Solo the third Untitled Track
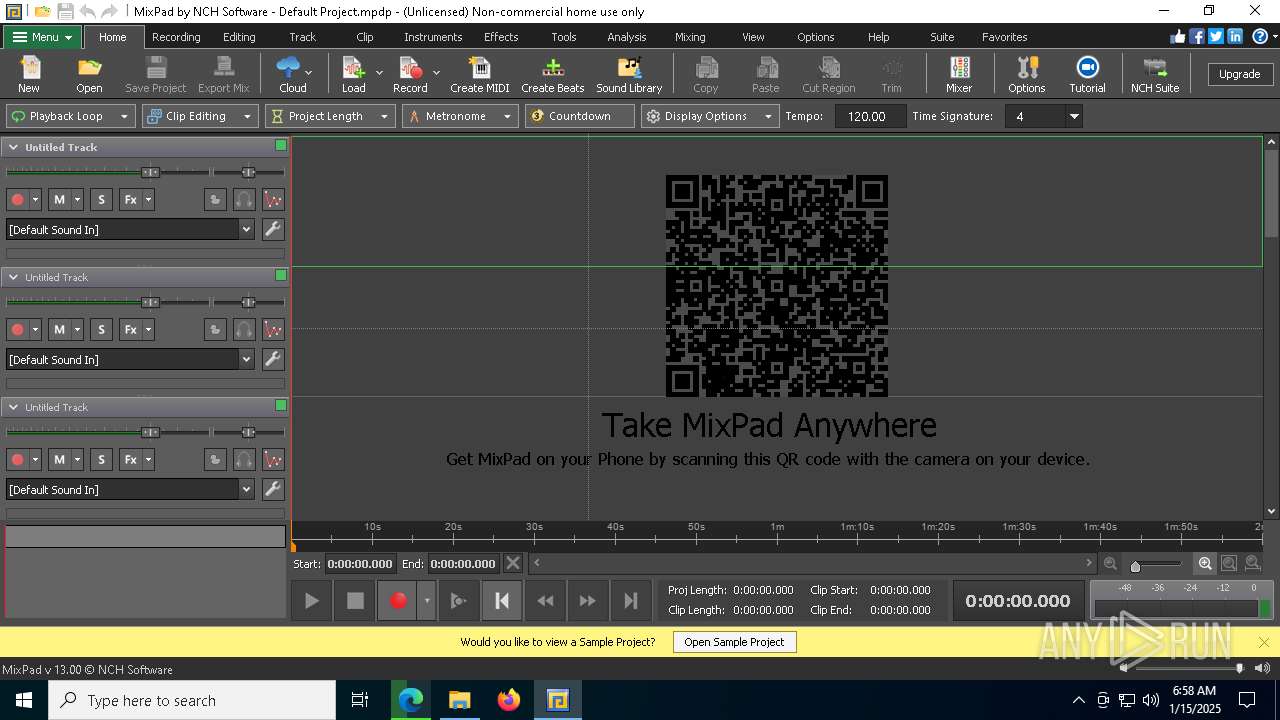 (101, 459)
